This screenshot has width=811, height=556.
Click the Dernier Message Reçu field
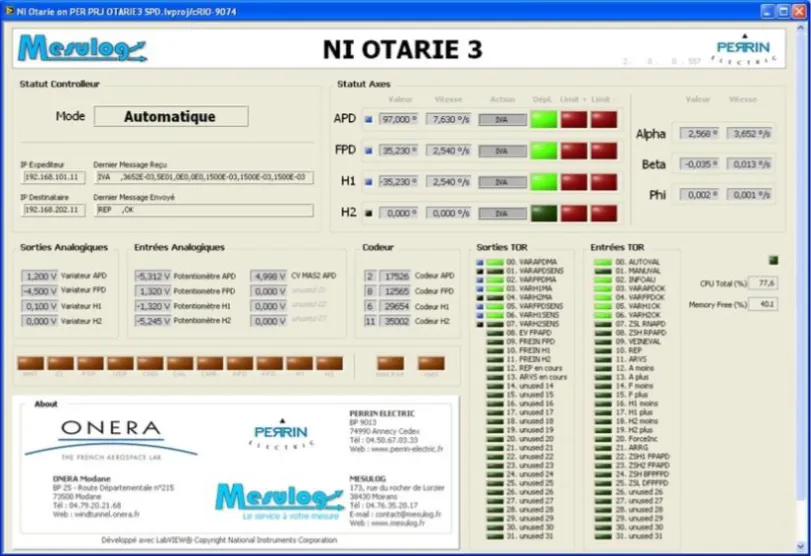coord(204,177)
